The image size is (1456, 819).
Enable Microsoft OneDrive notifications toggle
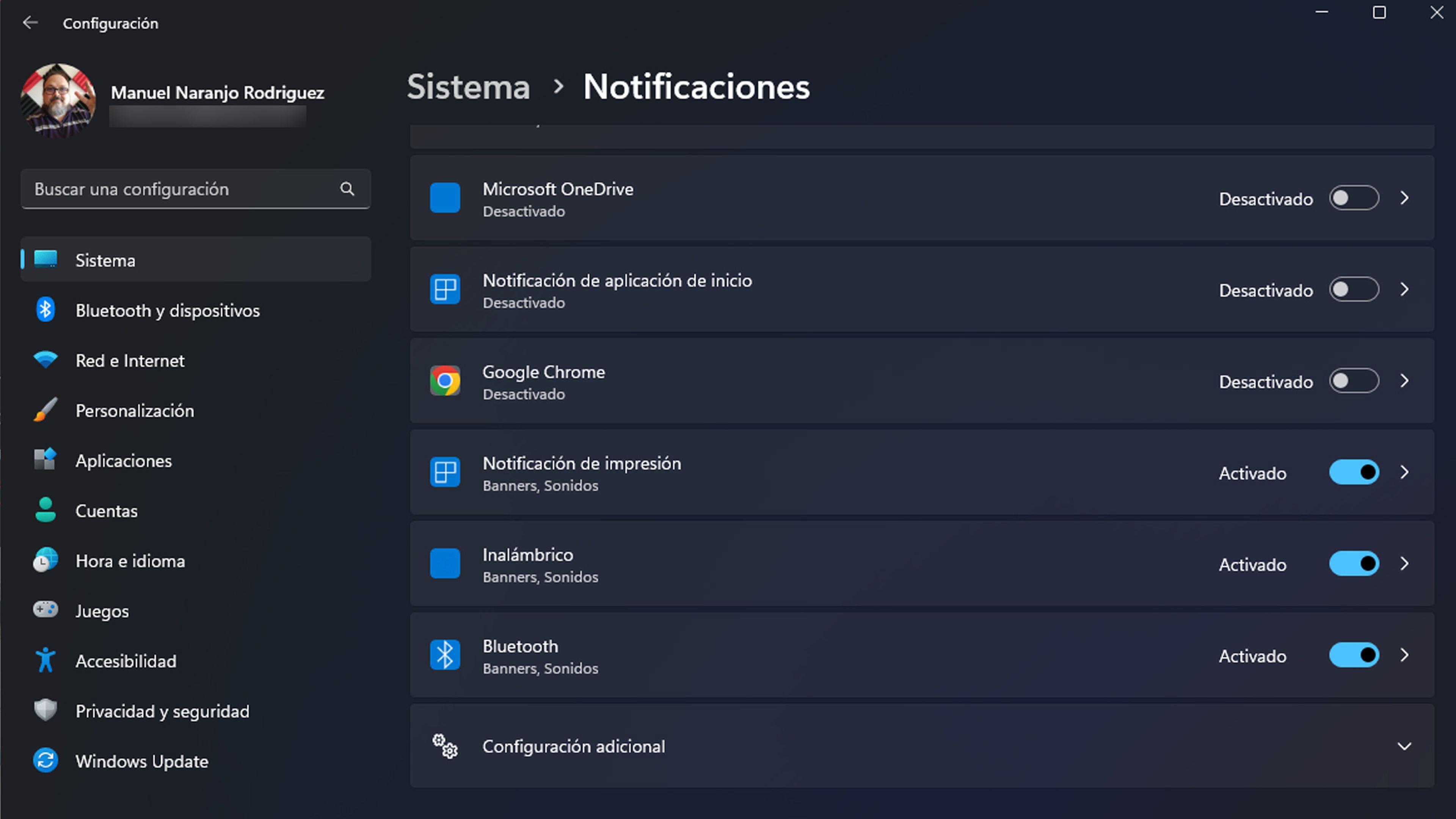click(x=1354, y=198)
